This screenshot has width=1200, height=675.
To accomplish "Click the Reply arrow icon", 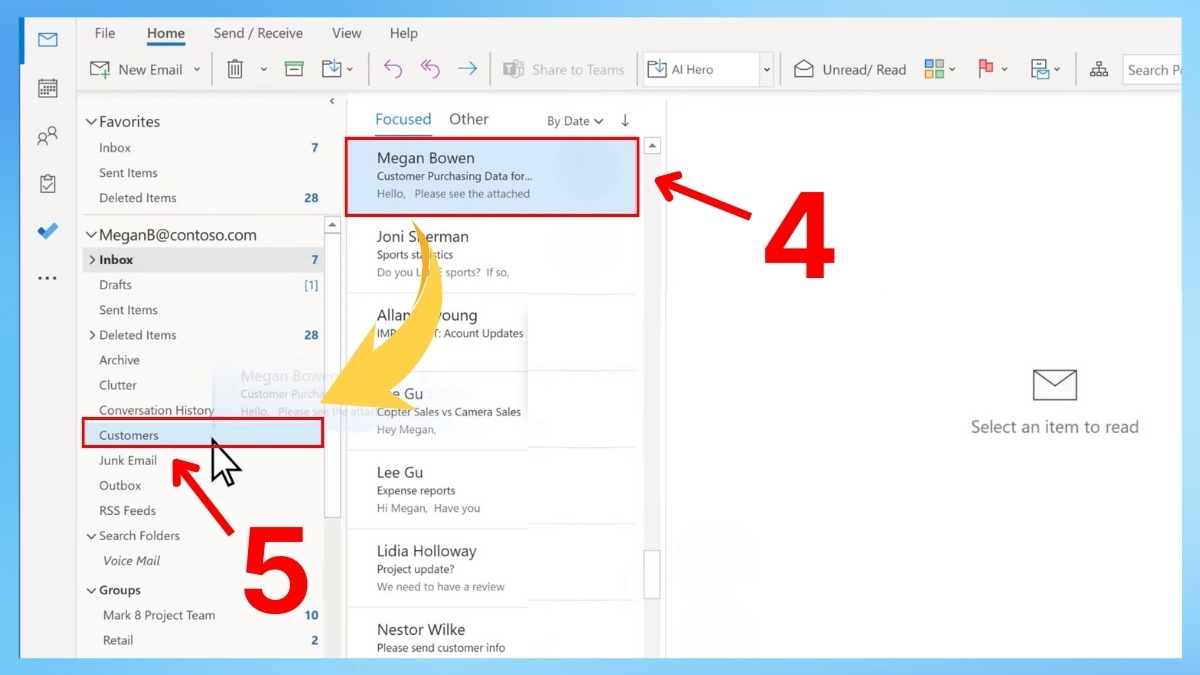I will pos(393,69).
